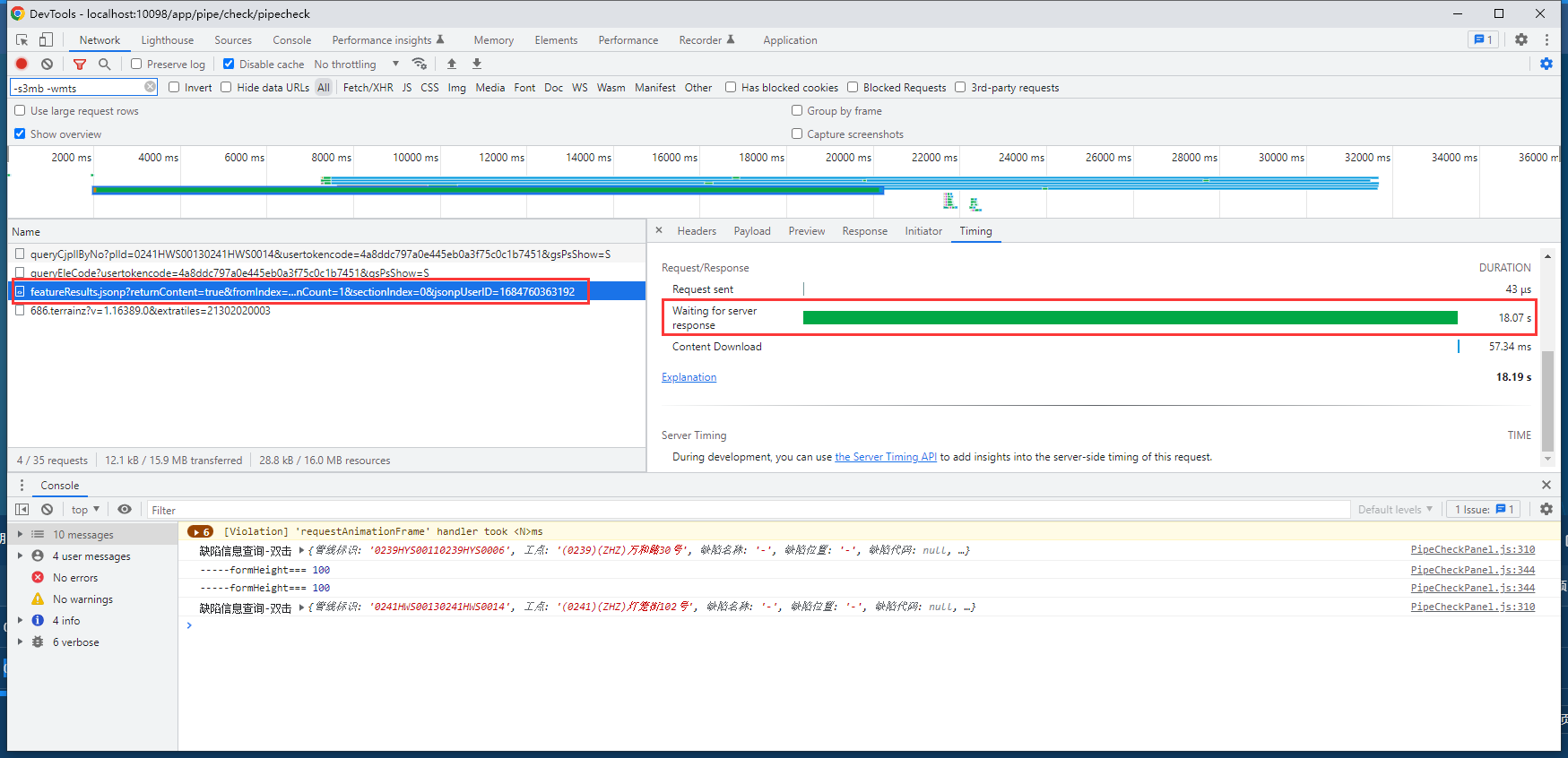The image size is (1568, 758).
Task: Click the console Filter input
Action: coord(749,510)
